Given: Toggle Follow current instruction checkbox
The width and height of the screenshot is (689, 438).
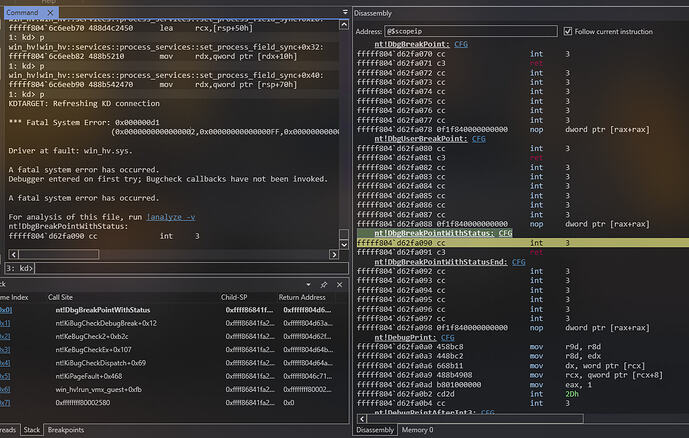Looking at the screenshot, I should click(x=568, y=31).
